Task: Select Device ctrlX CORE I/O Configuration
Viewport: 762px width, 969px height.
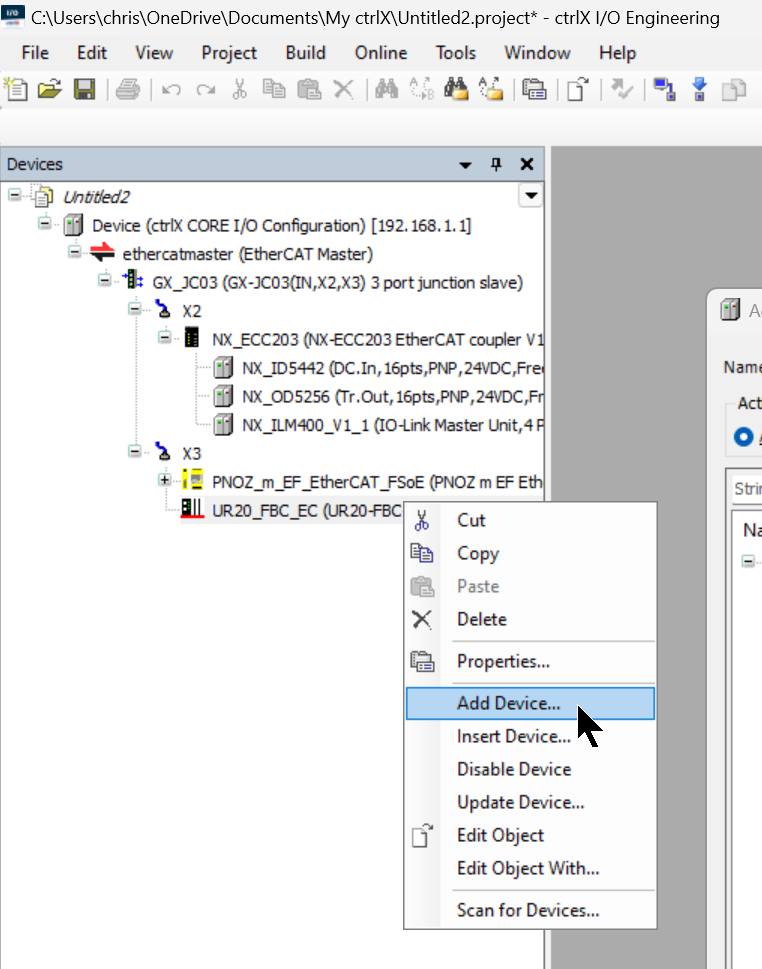Action: click(281, 226)
